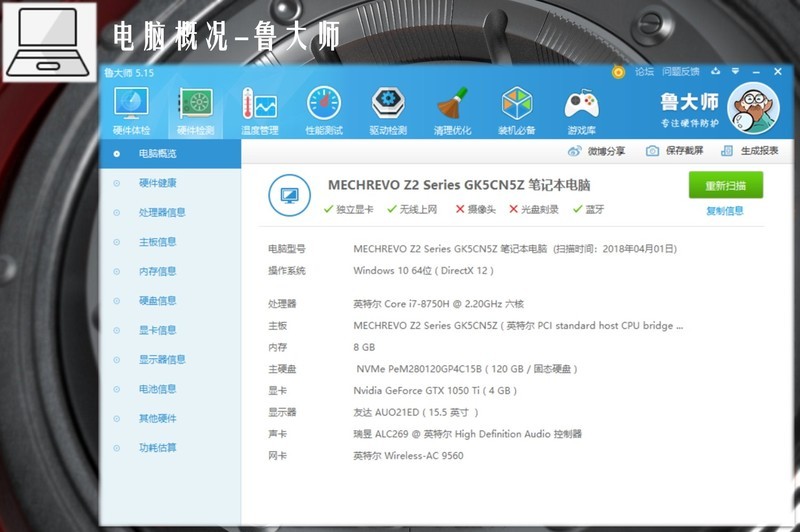The image size is (800, 532).
Task: Click 生成报表 to generate a report
Action: click(x=750, y=151)
